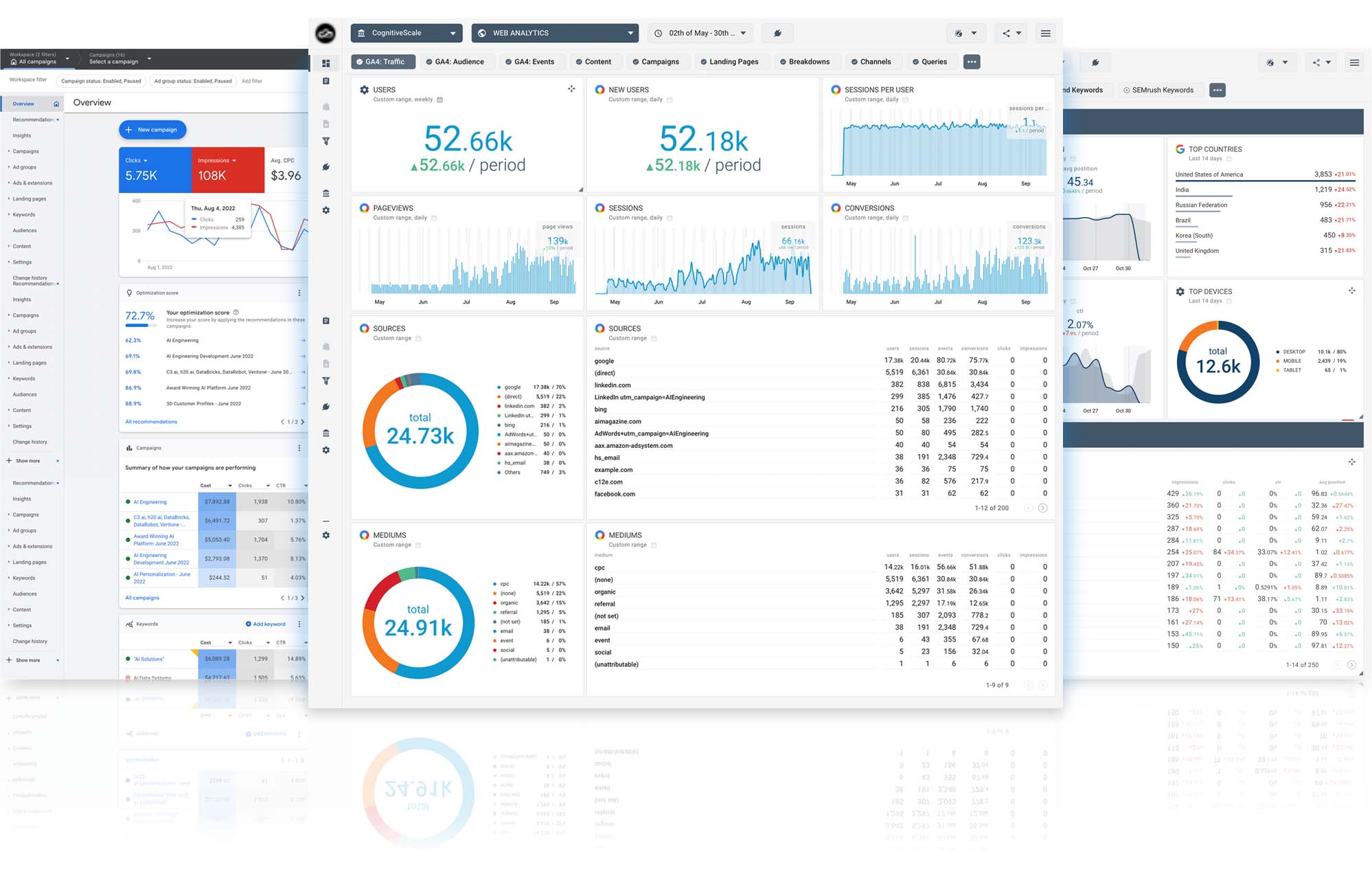
Task: Click the lightbulb icon beside Optimization score
Action: click(129, 293)
